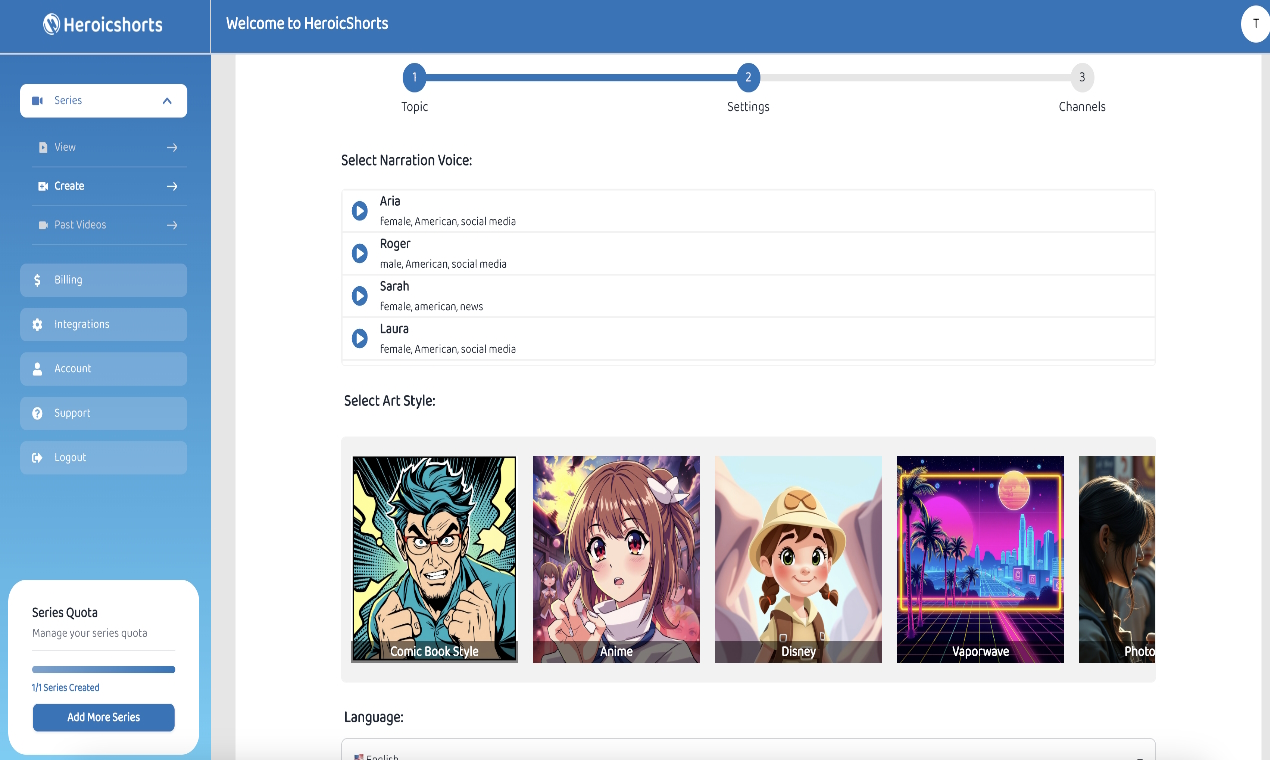Click the Account person icon
Screen dimensions: 1270x760
pyautogui.click(x=37, y=369)
